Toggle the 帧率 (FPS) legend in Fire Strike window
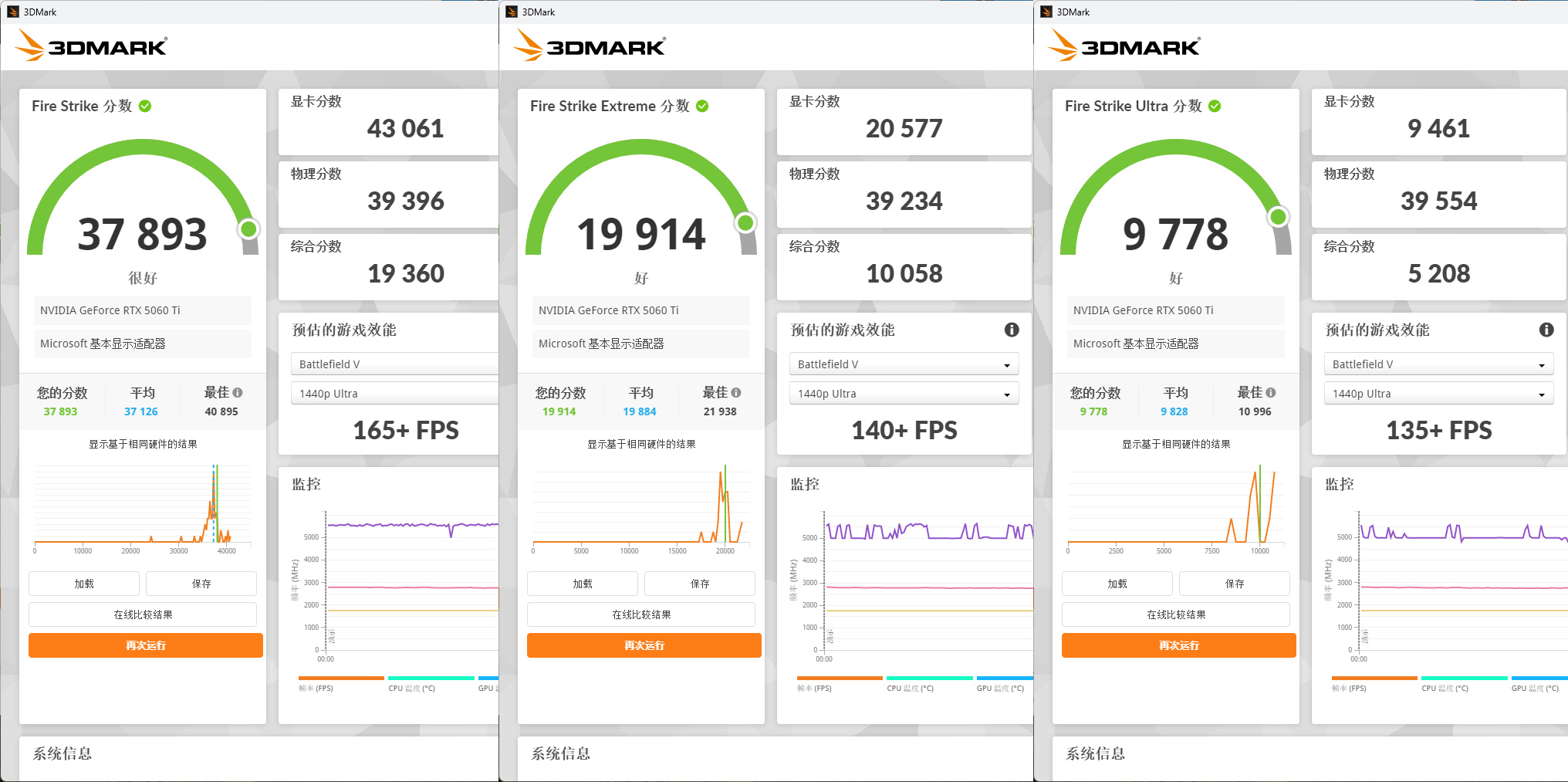 pyautogui.click(x=341, y=684)
